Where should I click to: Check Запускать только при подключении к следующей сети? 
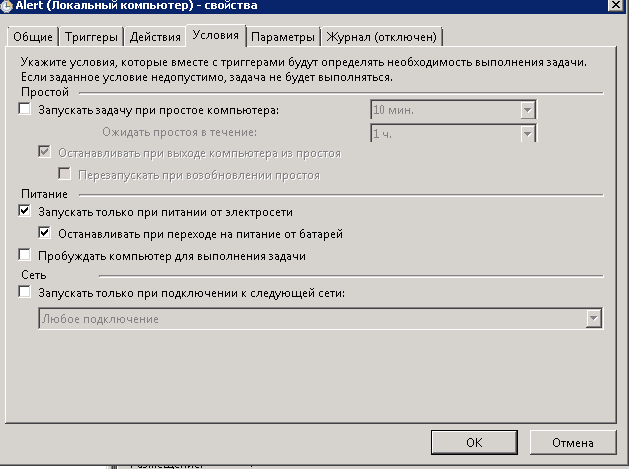25,293
